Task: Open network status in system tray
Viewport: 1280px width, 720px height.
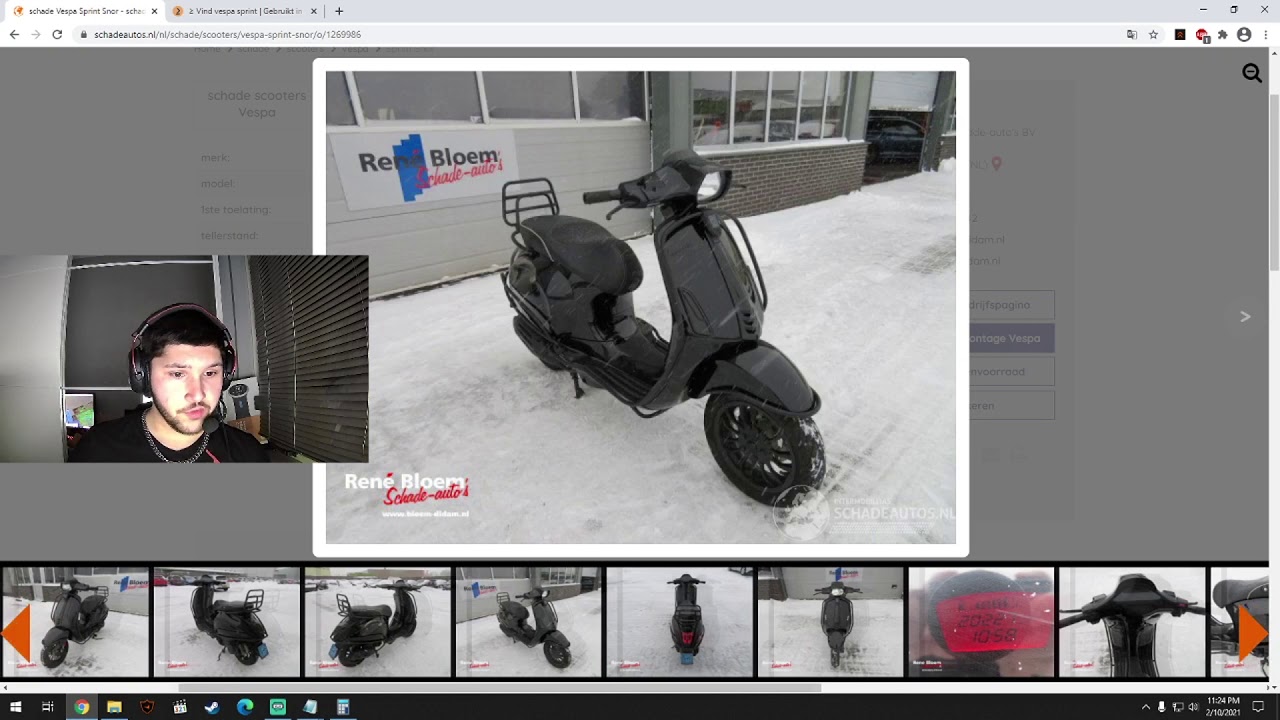Action: [x=1177, y=707]
